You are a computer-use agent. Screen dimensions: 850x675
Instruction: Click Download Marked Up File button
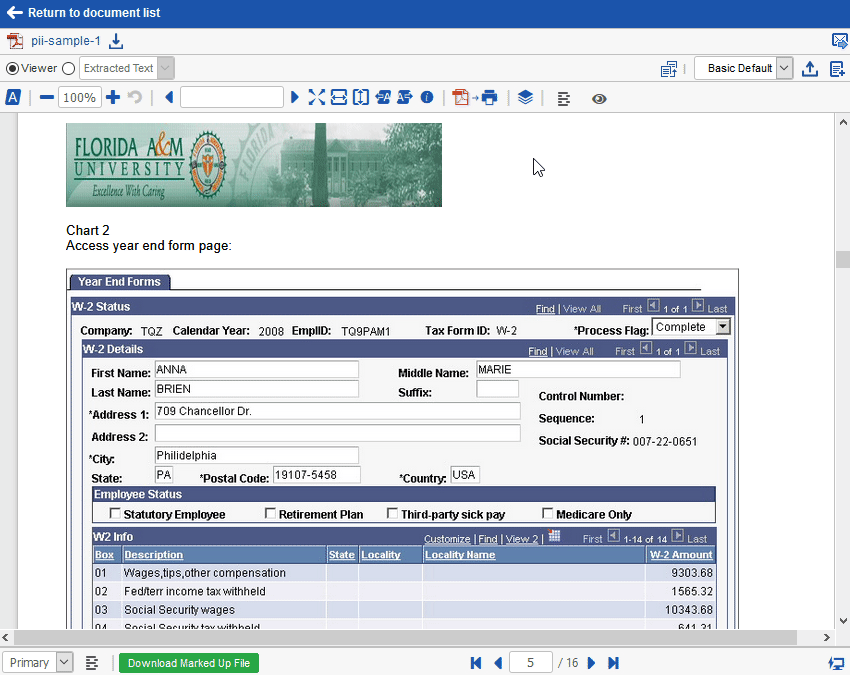pos(189,663)
